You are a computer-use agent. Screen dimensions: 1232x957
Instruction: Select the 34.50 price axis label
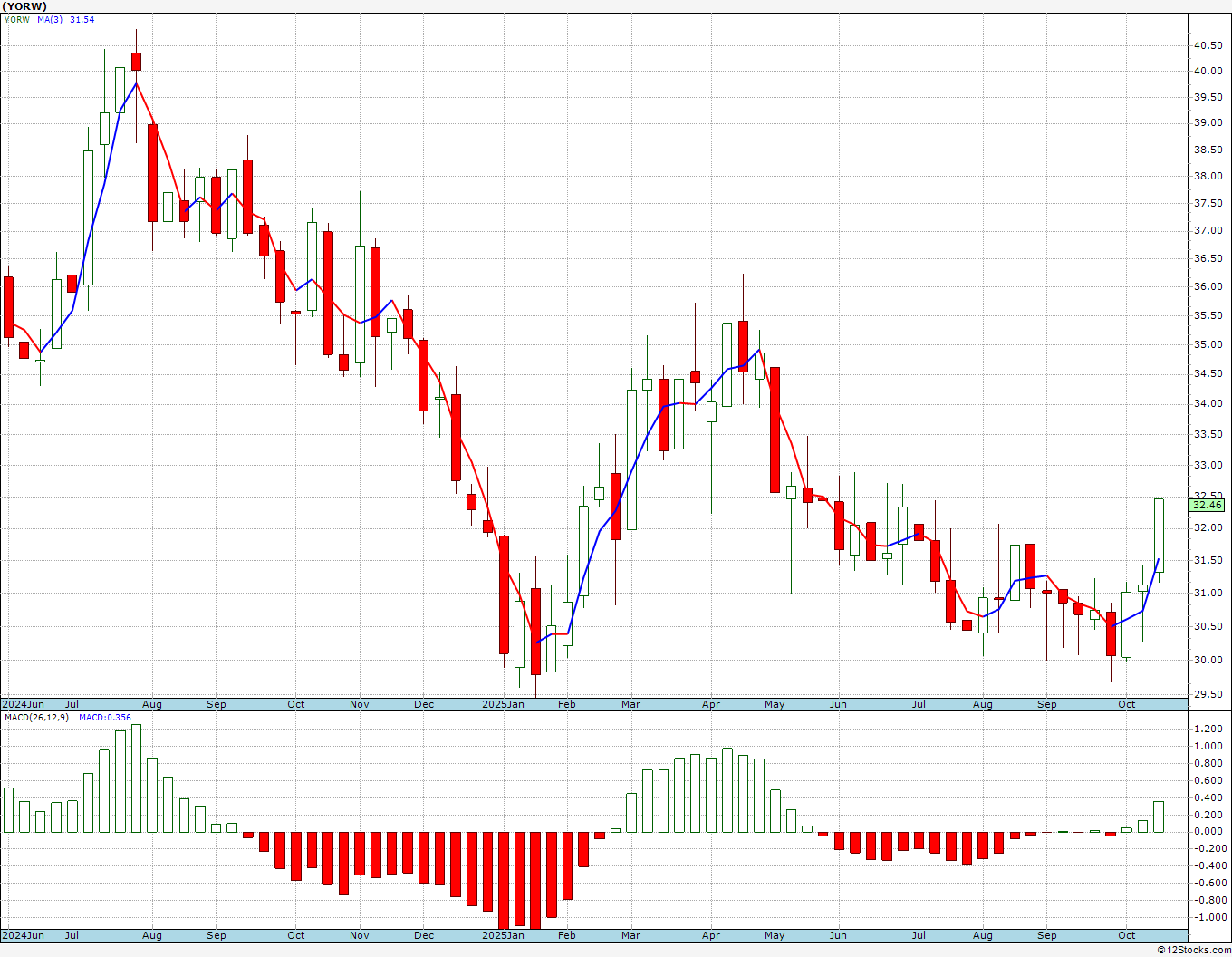(x=1207, y=374)
